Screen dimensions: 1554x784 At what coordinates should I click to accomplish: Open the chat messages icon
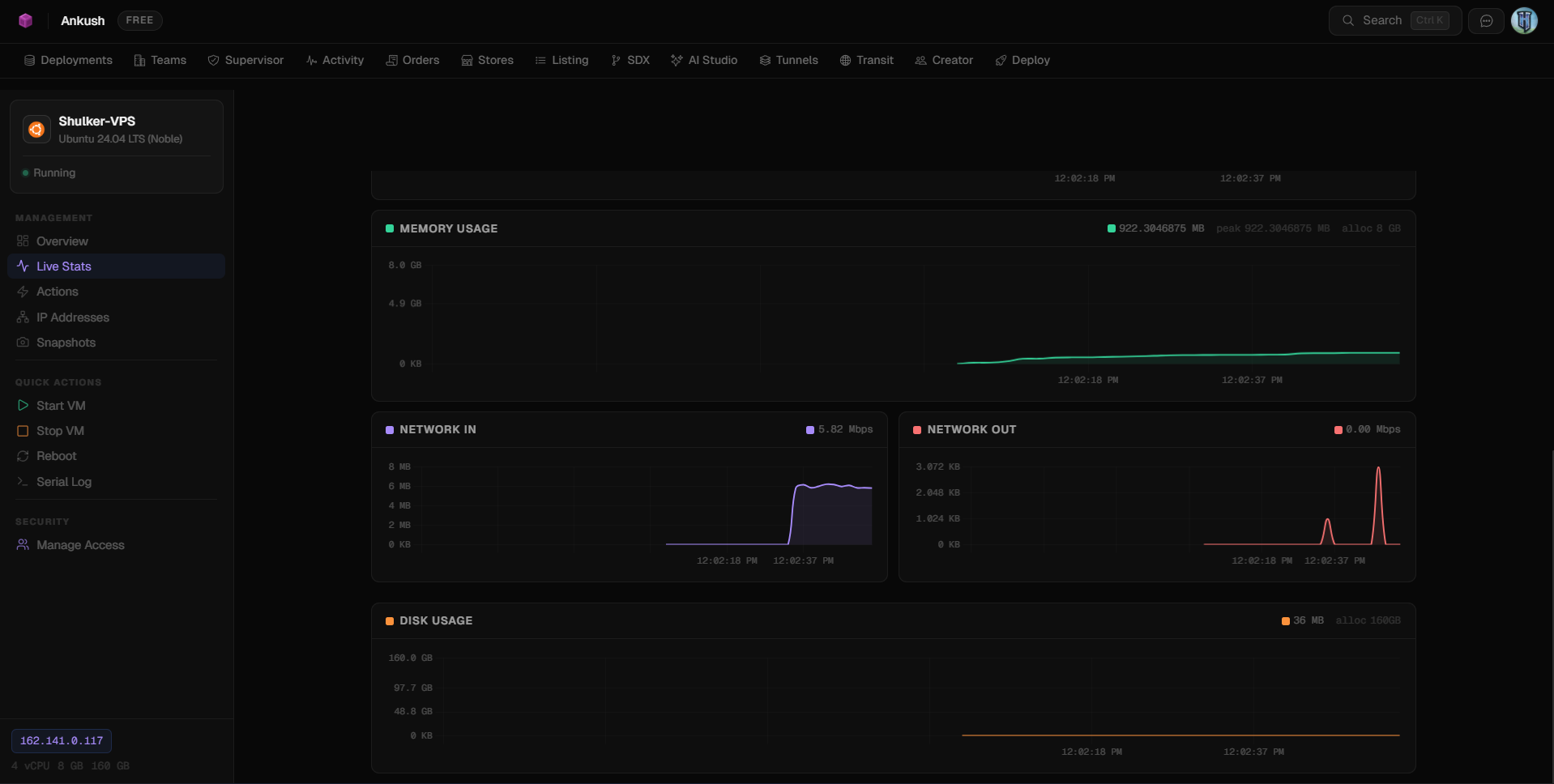click(x=1486, y=21)
